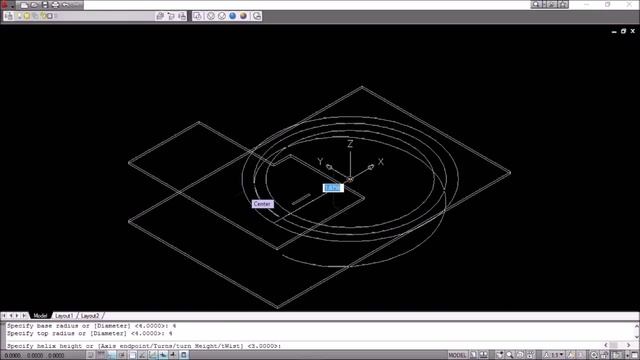Open the Visual Styles Manager icon
Viewport: 640px width, 360px height.
tap(257, 16)
